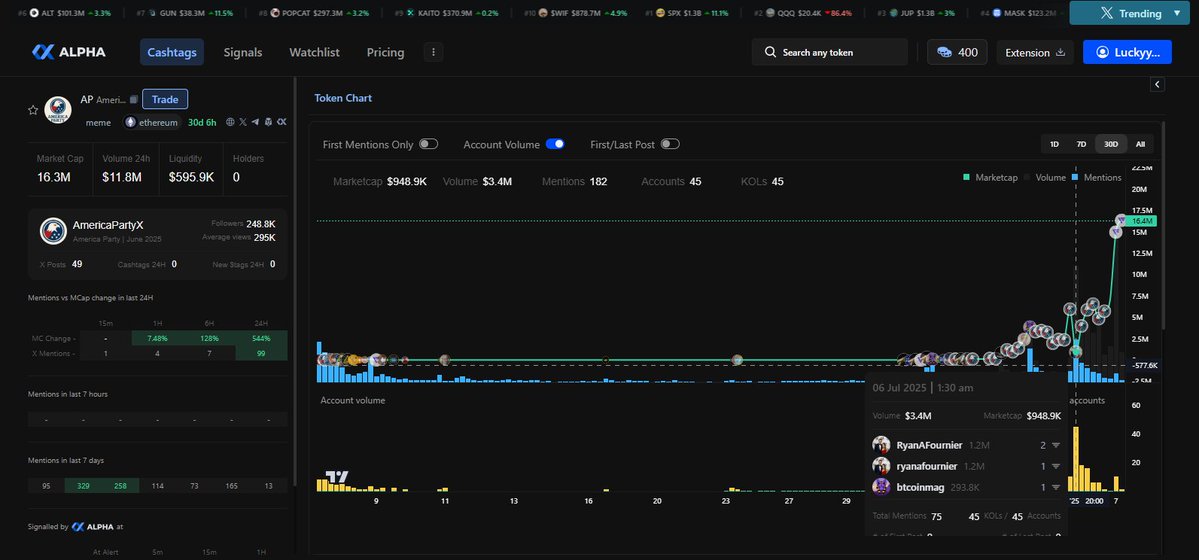Image resolution: width=1199 pixels, height=560 pixels.
Task: Go to the Watchlist tab
Action: (314, 52)
